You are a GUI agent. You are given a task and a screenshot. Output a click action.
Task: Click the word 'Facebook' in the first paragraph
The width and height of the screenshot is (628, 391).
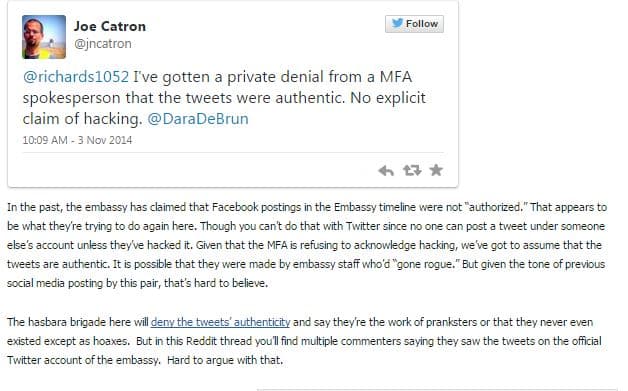[x=235, y=207]
